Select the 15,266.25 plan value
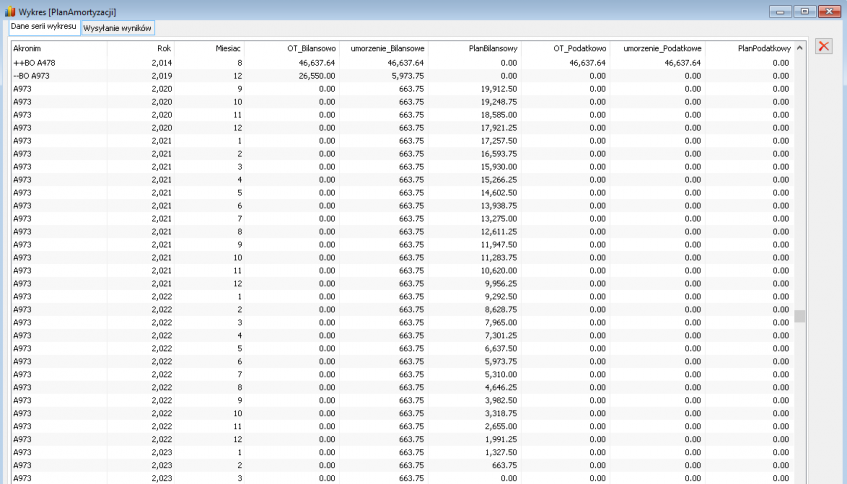The image size is (847, 484). click(x=499, y=180)
